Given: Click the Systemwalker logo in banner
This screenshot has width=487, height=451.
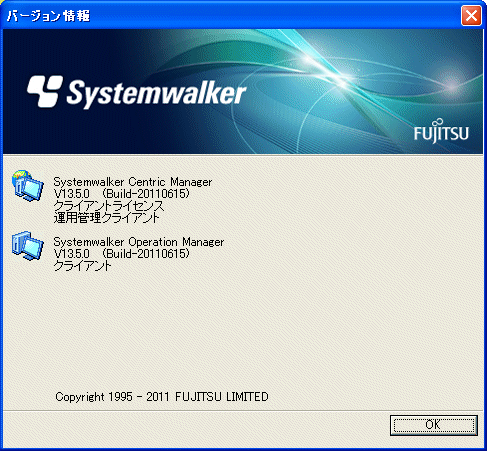Looking at the screenshot, I should pos(137,92).
